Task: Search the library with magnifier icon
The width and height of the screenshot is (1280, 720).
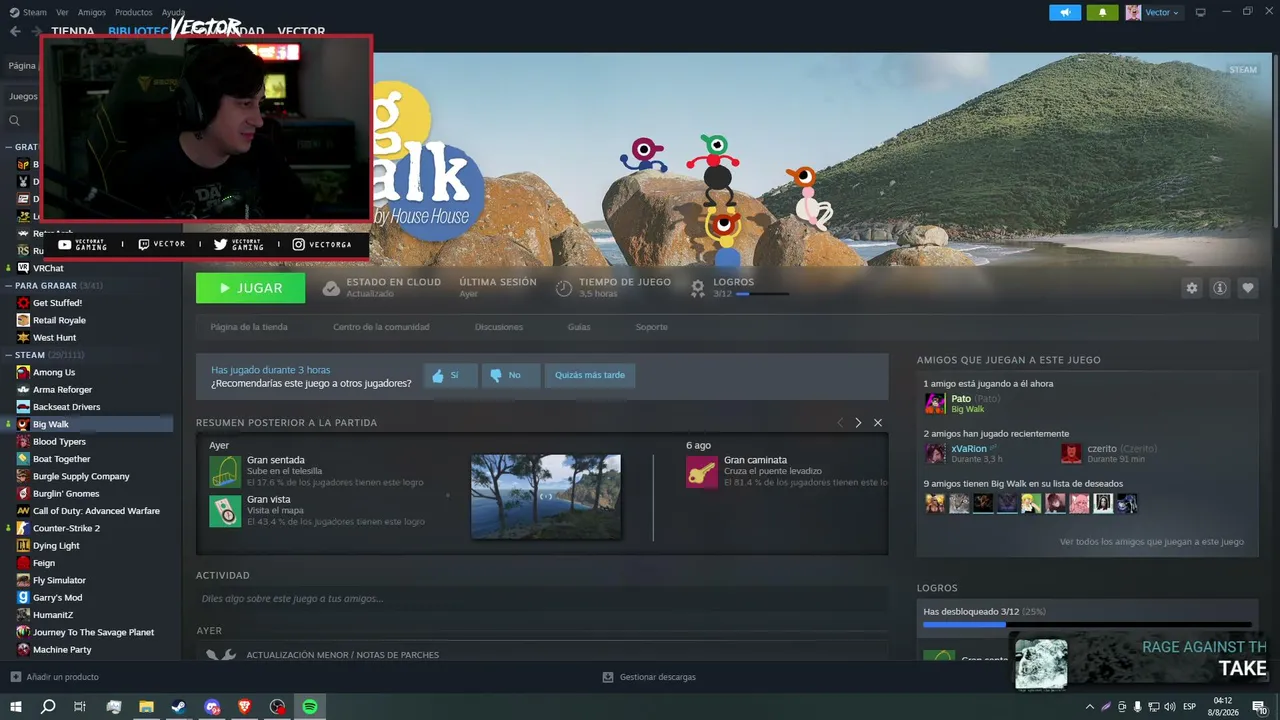Action: [14, 121]
